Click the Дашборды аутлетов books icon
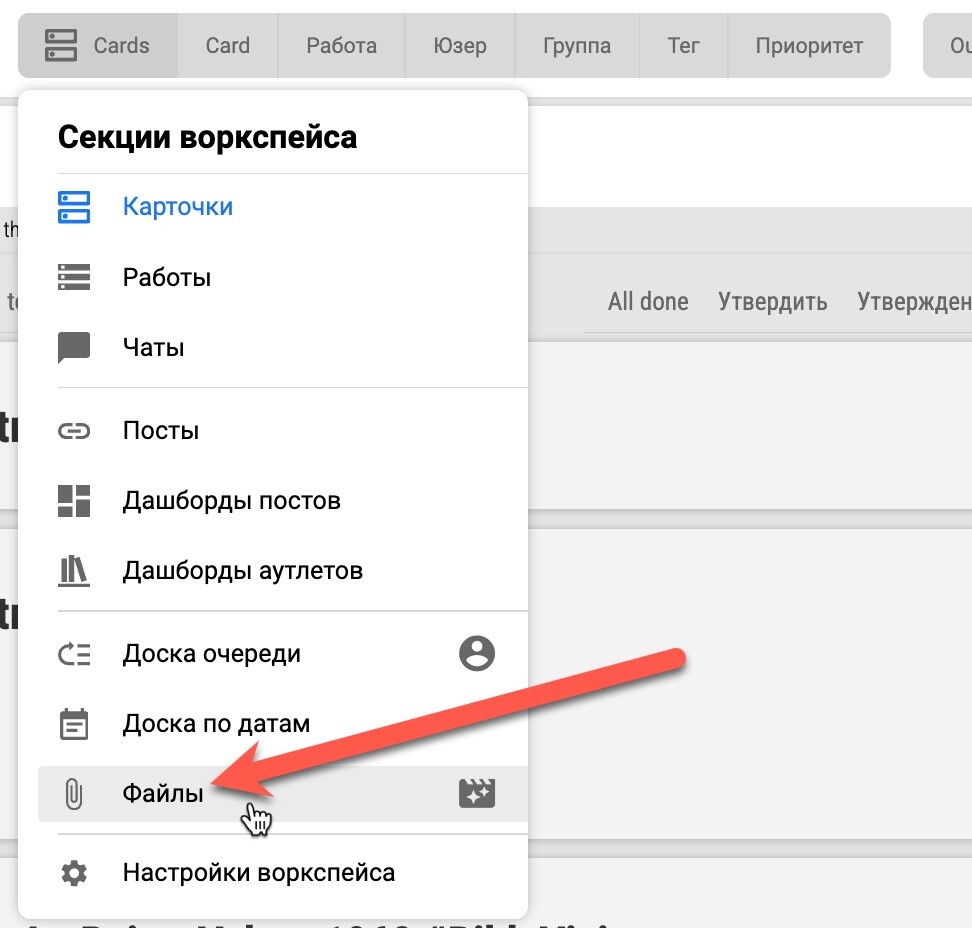This screenshot has height=928, width=972. pyautogui.click(x=74, y=571)
